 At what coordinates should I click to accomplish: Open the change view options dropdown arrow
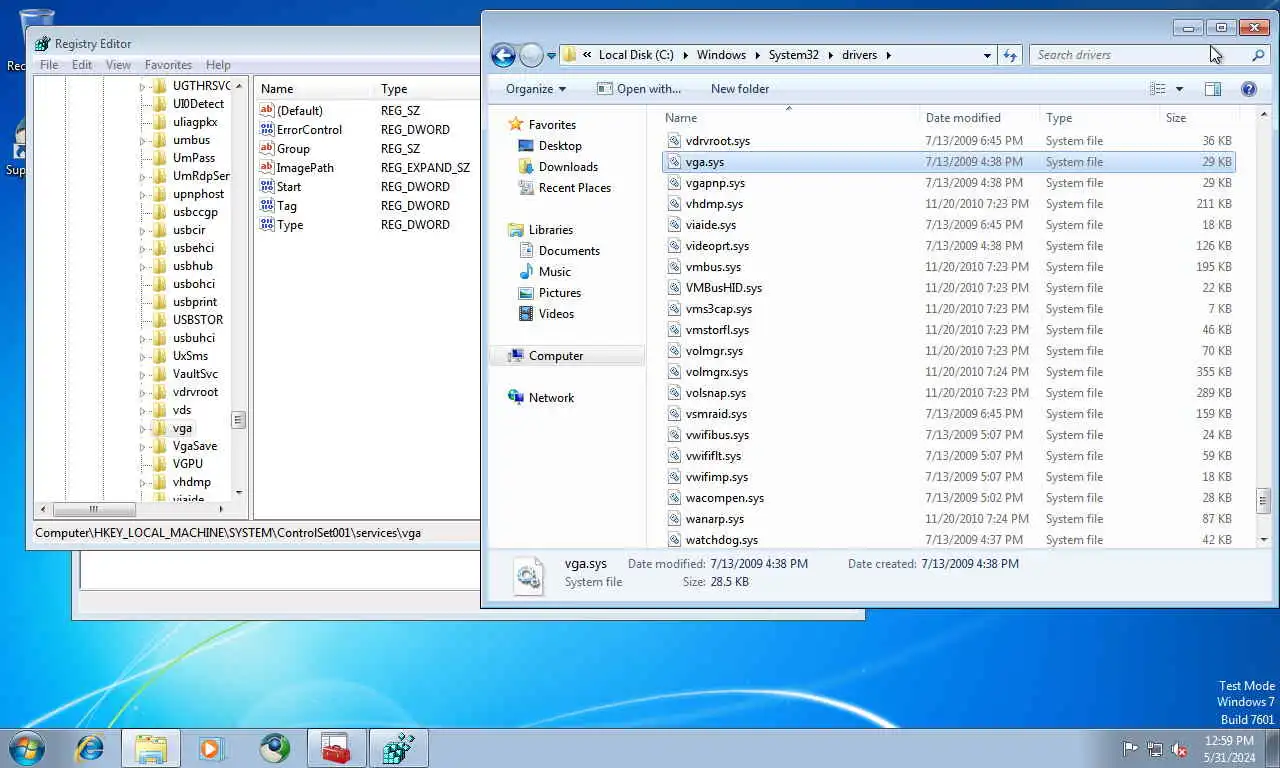(x=1180, y=89)
